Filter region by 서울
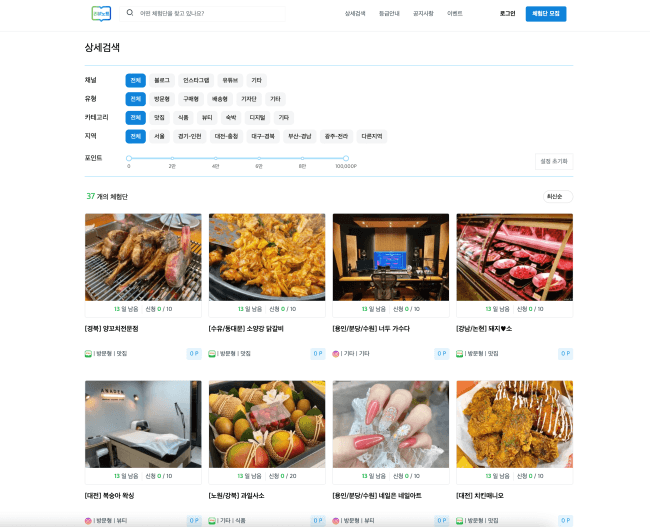The width and height of the screenshot is (650, 527). click(x=159, y=136)
